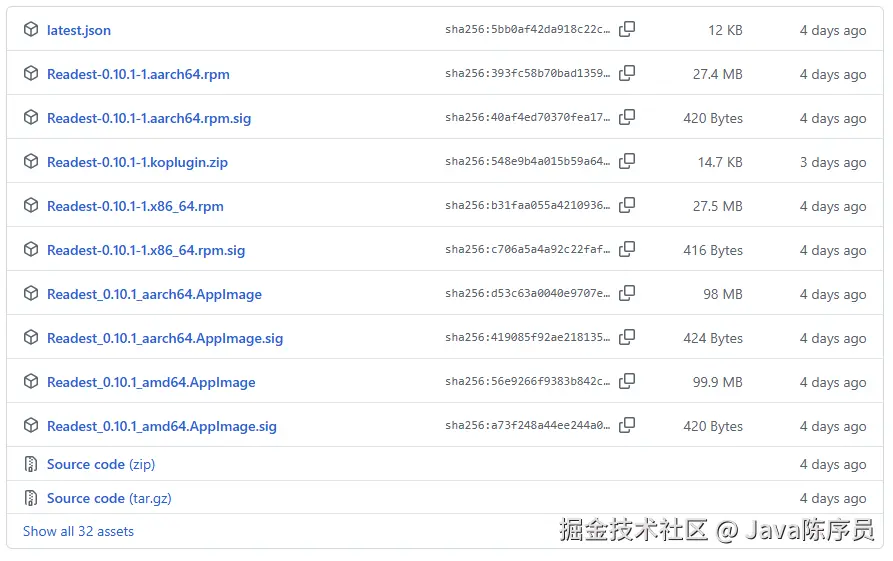Click the package icon beside Readest_0.10.1_aarch64.AppImage.sig
Viewport: 893px width, 561px height.
[x=31, y=337]
